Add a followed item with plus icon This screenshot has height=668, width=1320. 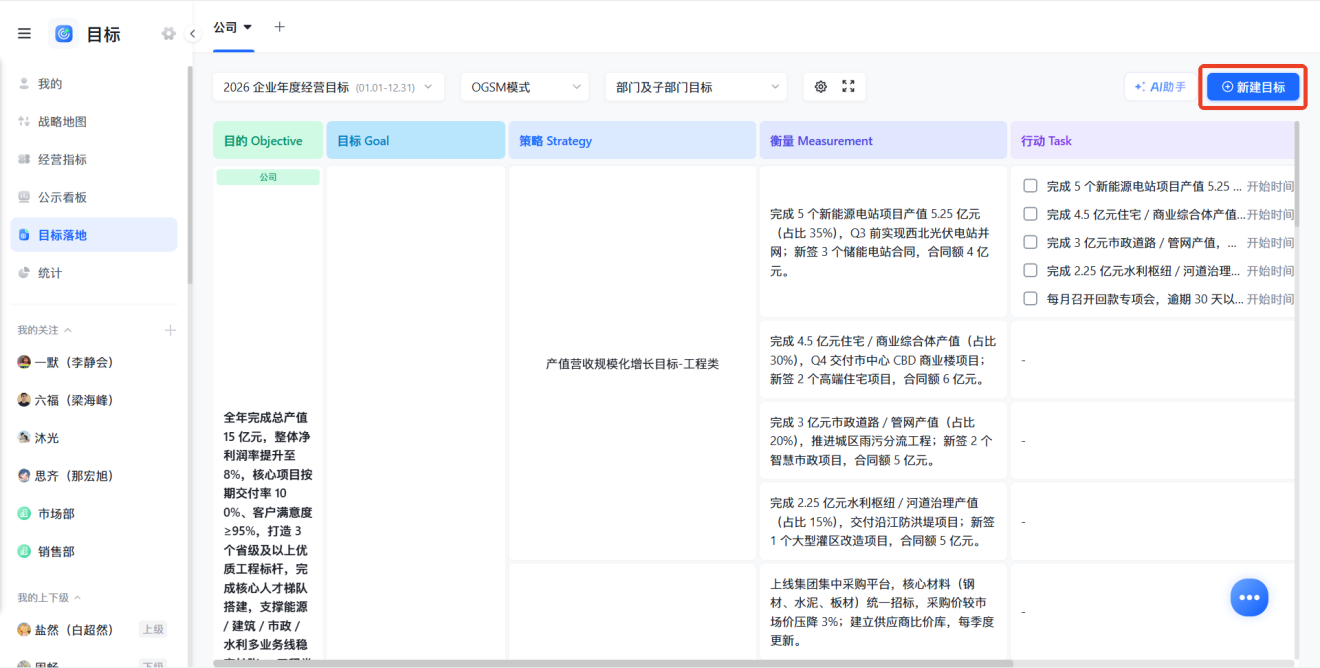[170, 330]
